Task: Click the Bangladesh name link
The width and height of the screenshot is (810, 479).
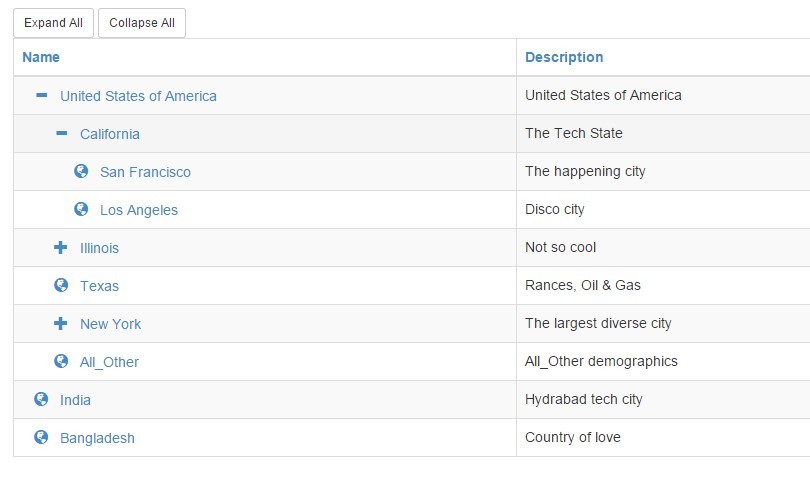Action: click(x=97, y=438)
